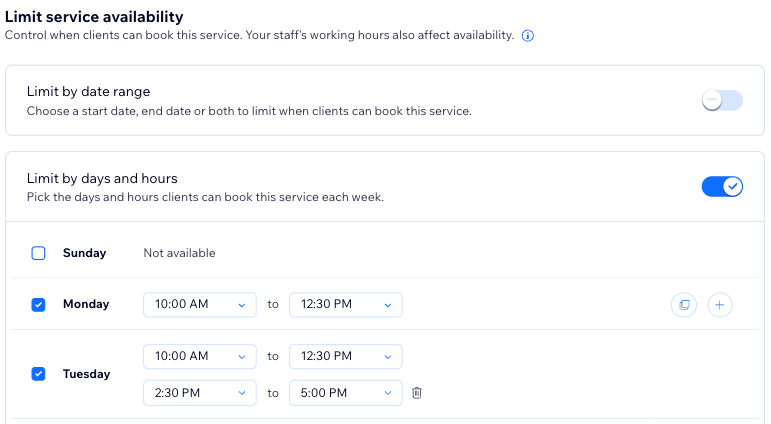Delete Tuesday's 2:30 PM time slot

(x=416, y=393)
